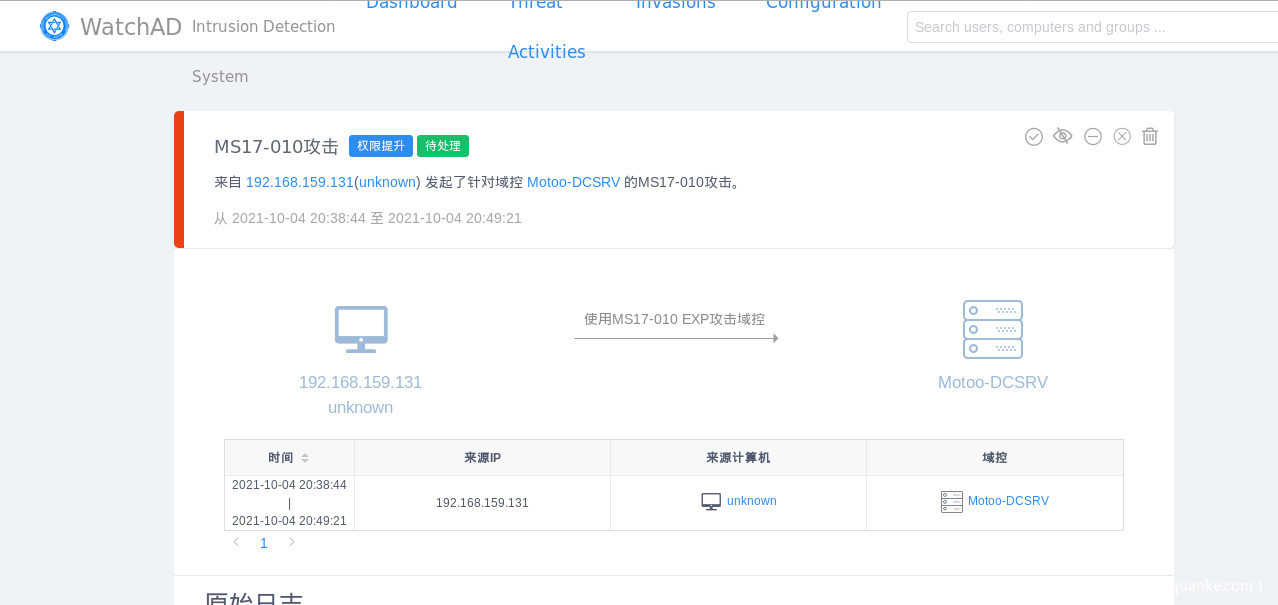
Task: Click the large Motoo-DCSRV server icon
Action: 992,329
